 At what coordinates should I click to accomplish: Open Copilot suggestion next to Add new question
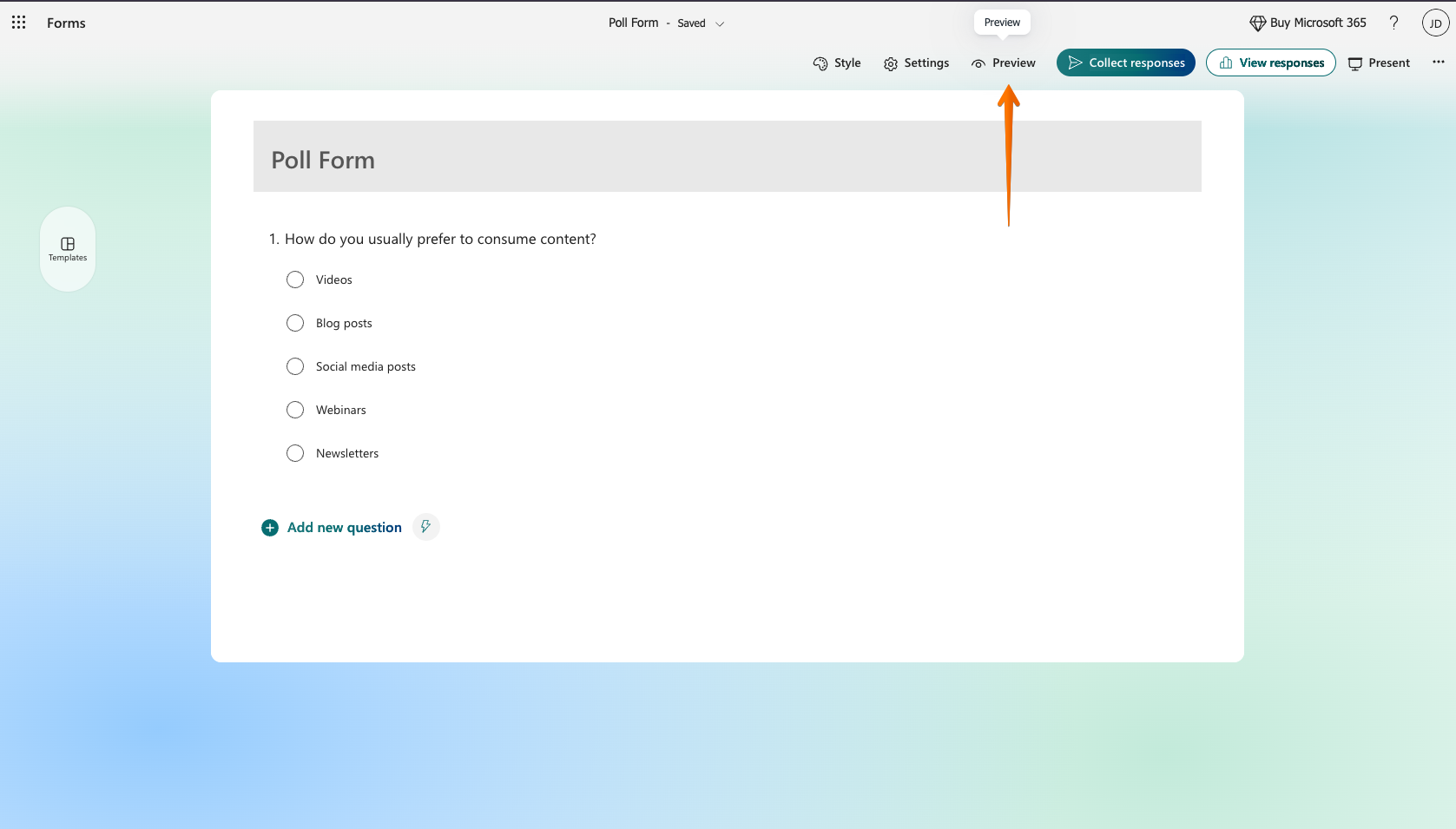click(x=425, y=527)
